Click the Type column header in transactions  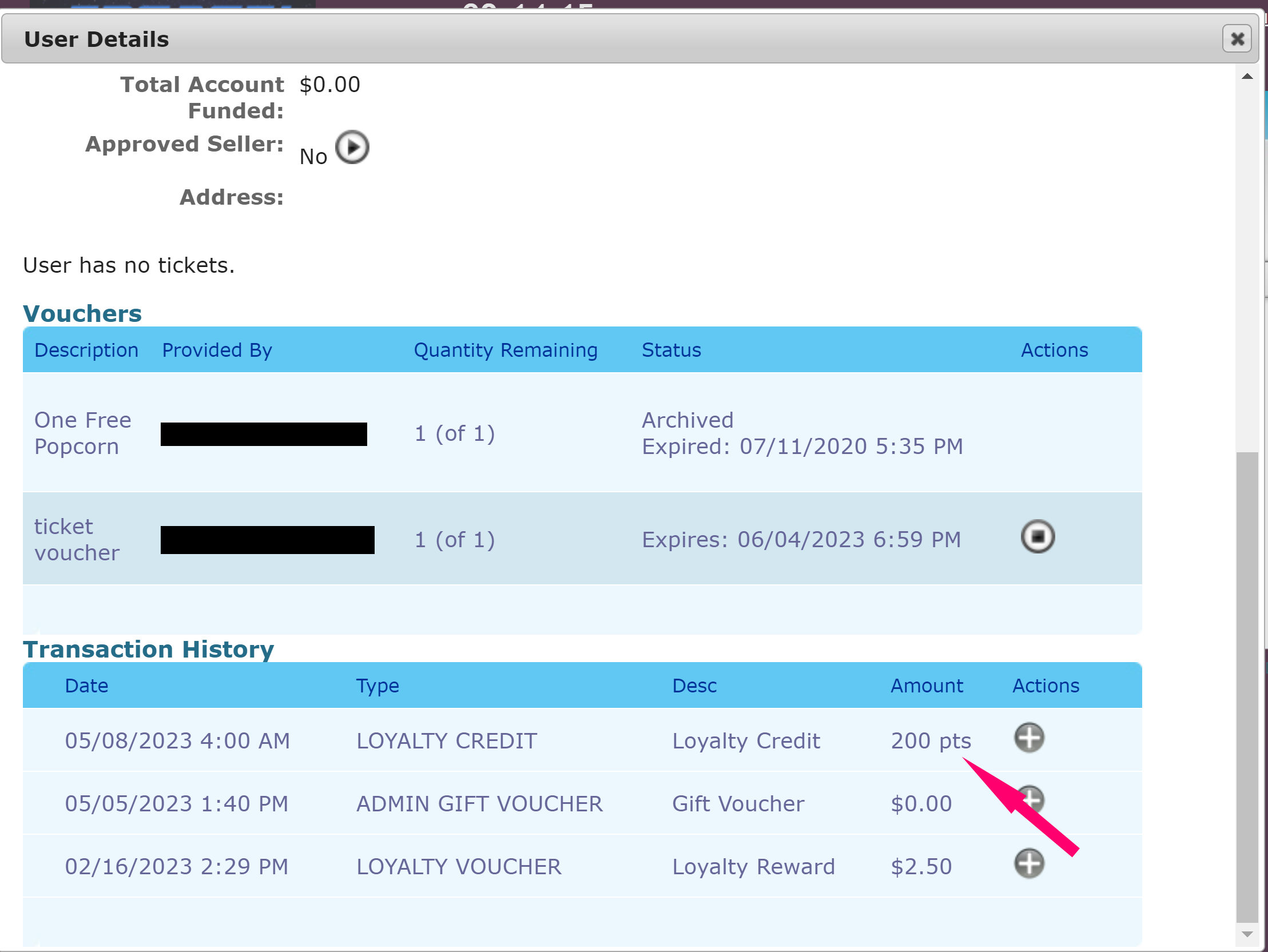tap(377, 686)
